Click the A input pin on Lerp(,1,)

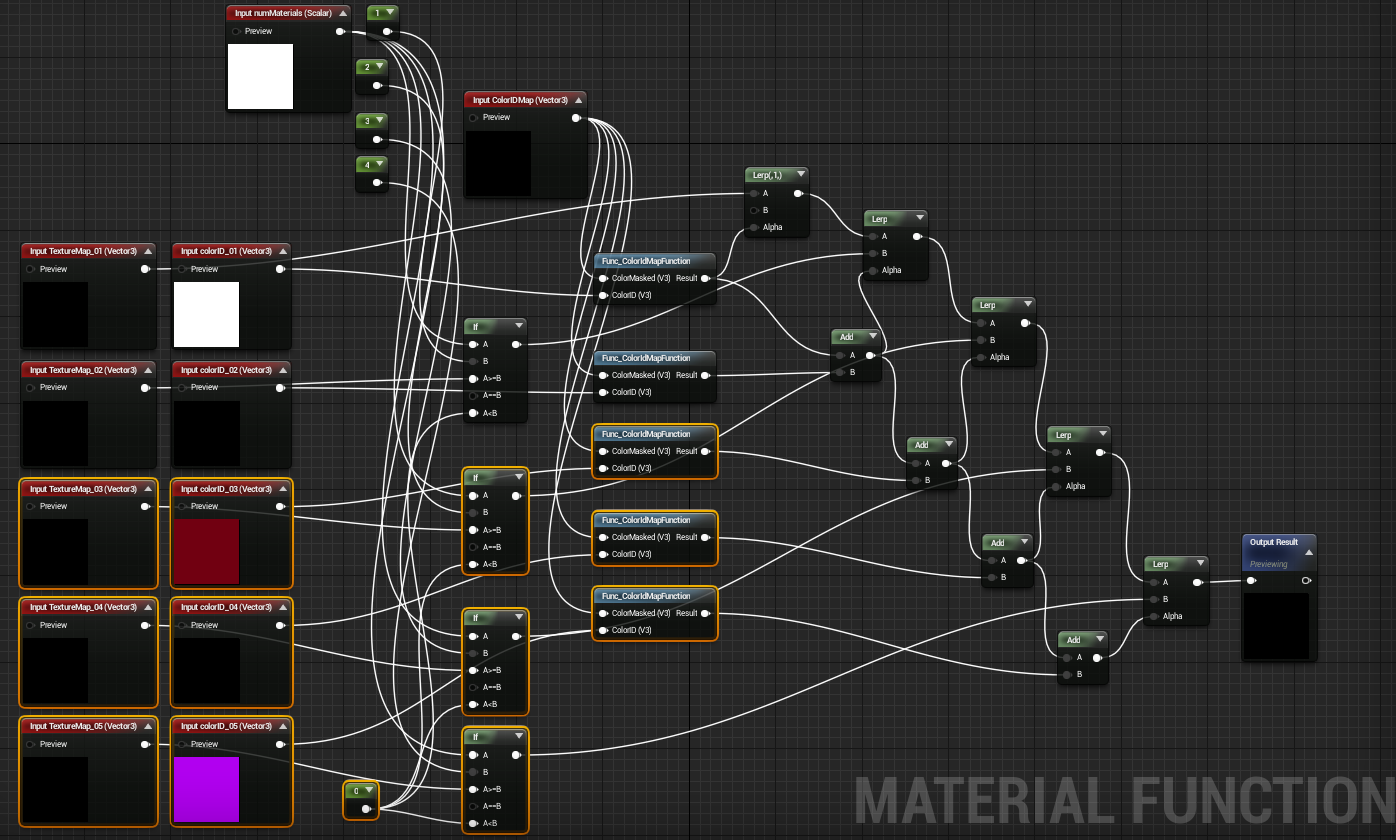pyautogui.click(x=753, y=193)
